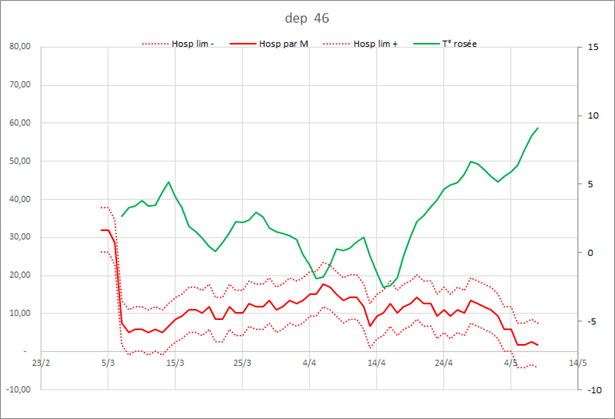This screenshot has height=419, width=615.
Task: Click the 25/3 date axis label
Action: [x=242, y=364]
